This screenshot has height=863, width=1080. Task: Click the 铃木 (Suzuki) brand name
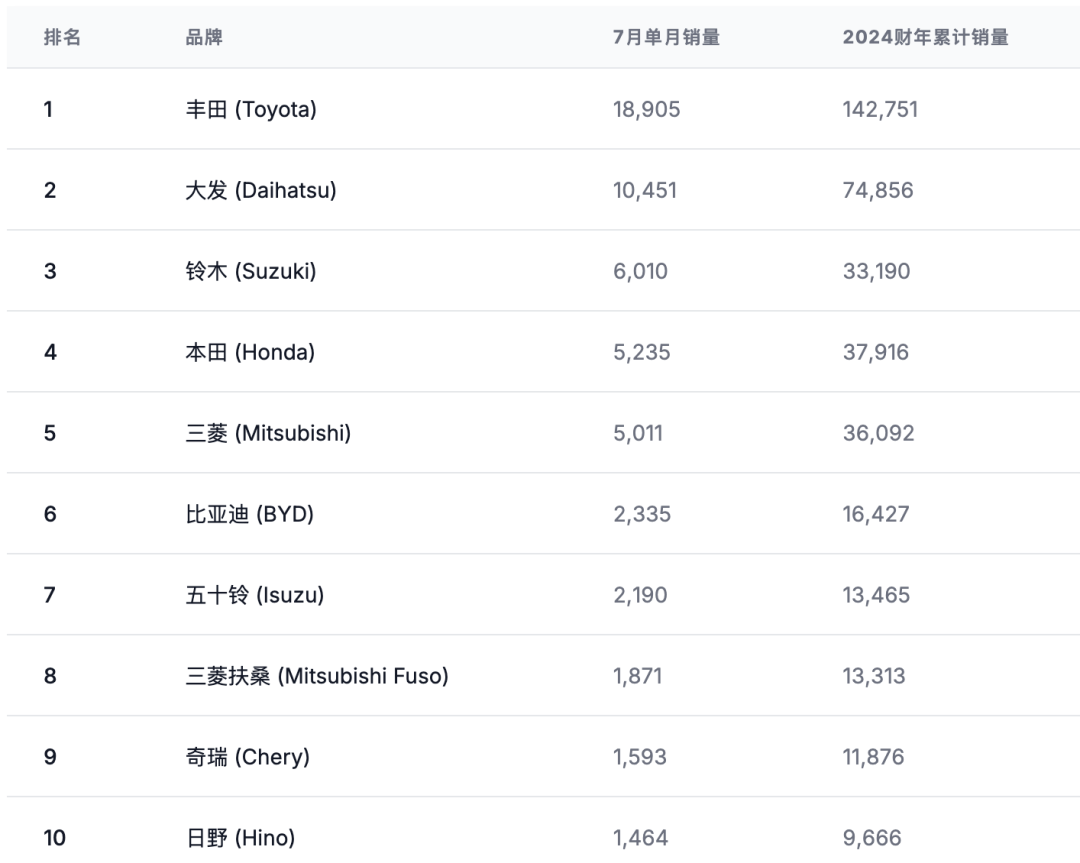pos(251,271)
